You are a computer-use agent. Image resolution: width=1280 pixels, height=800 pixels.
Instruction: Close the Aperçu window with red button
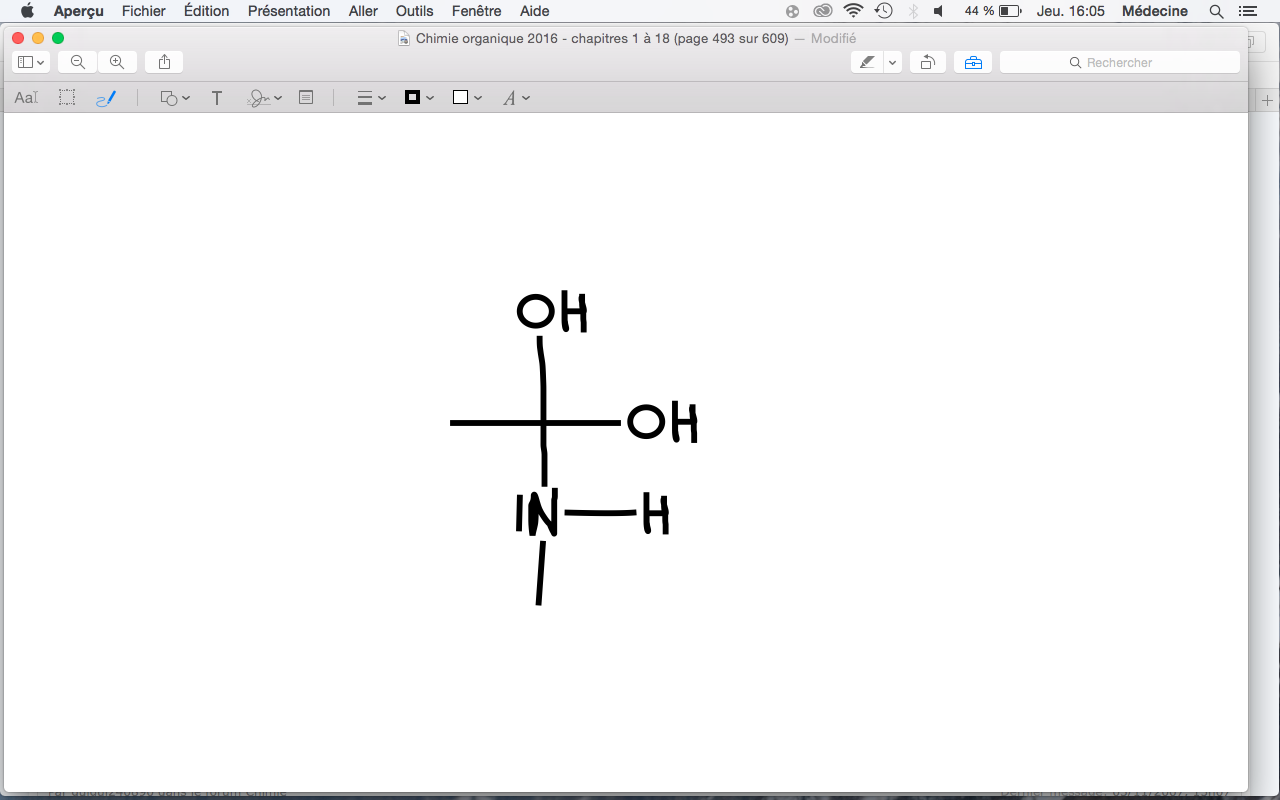pyautogui.click(x=18, y=38)
